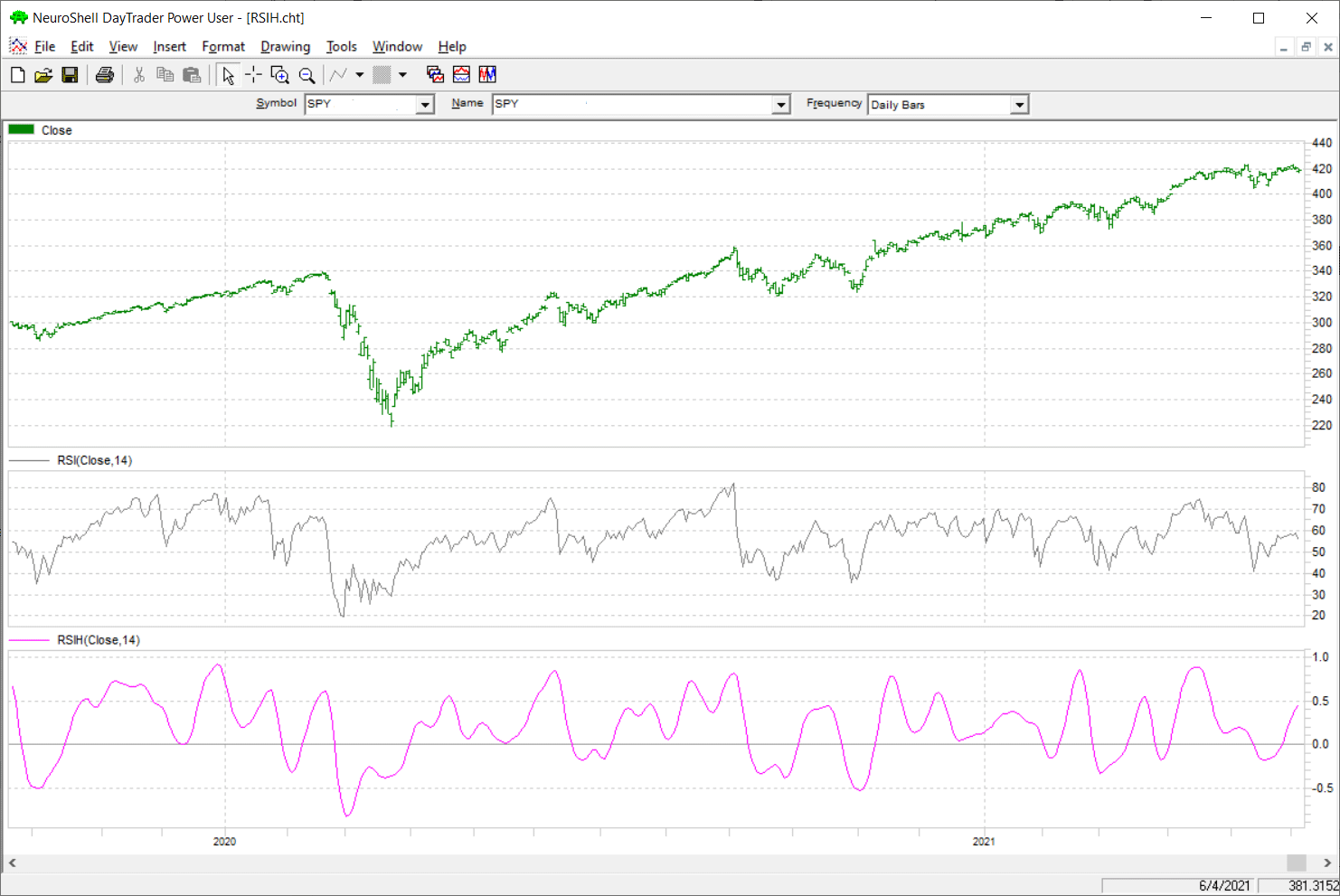Select the Zoom In magnifier tool
Viewport: 1340px width, 896px height.
click(x=280, y=75)
